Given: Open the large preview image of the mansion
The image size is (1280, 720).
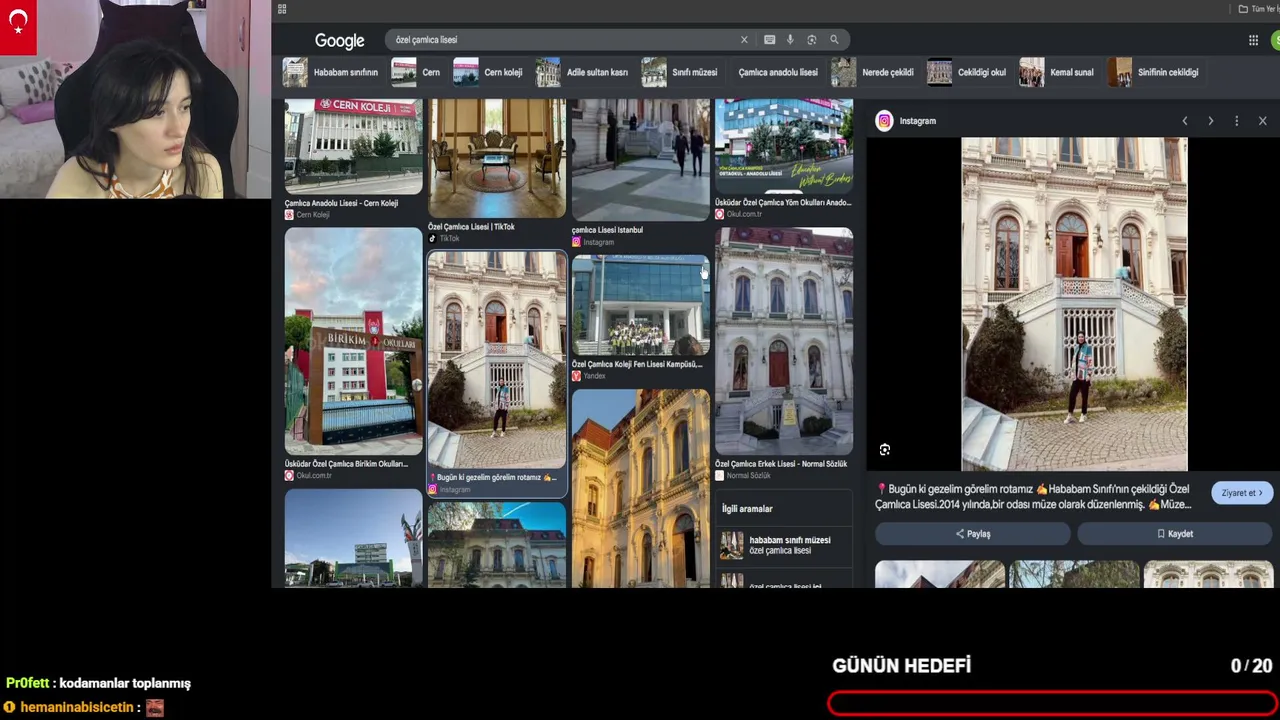Looking at the screenshot, I should pyautogui.click(x=1074, y=304).
